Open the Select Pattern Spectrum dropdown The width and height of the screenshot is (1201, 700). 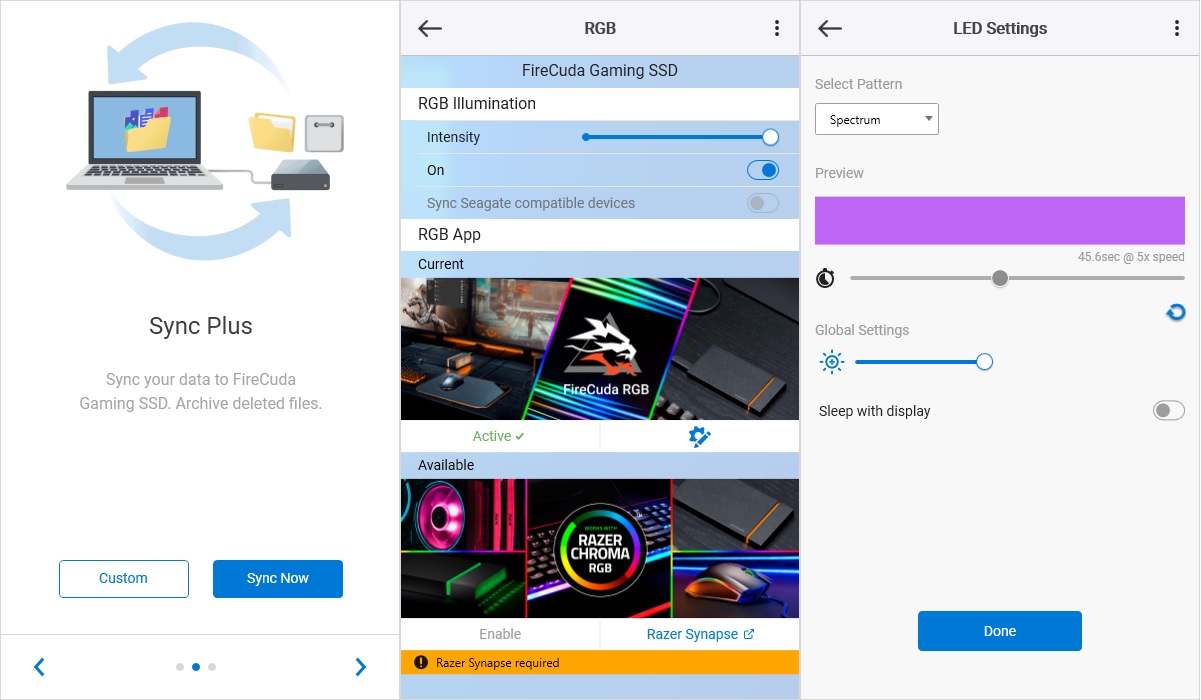pyautogui.click(x=877, y=119)
